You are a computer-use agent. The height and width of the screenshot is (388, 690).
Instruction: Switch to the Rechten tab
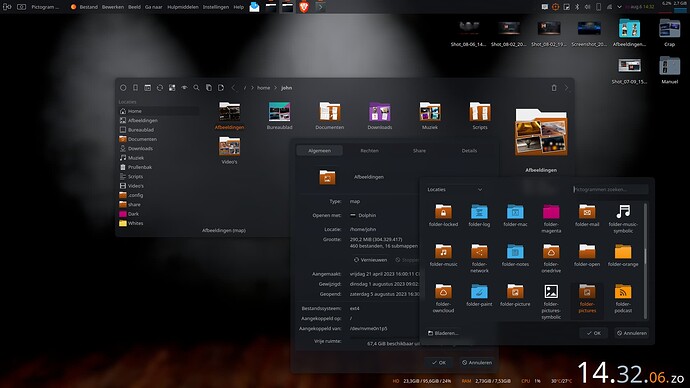pos(369,150)
